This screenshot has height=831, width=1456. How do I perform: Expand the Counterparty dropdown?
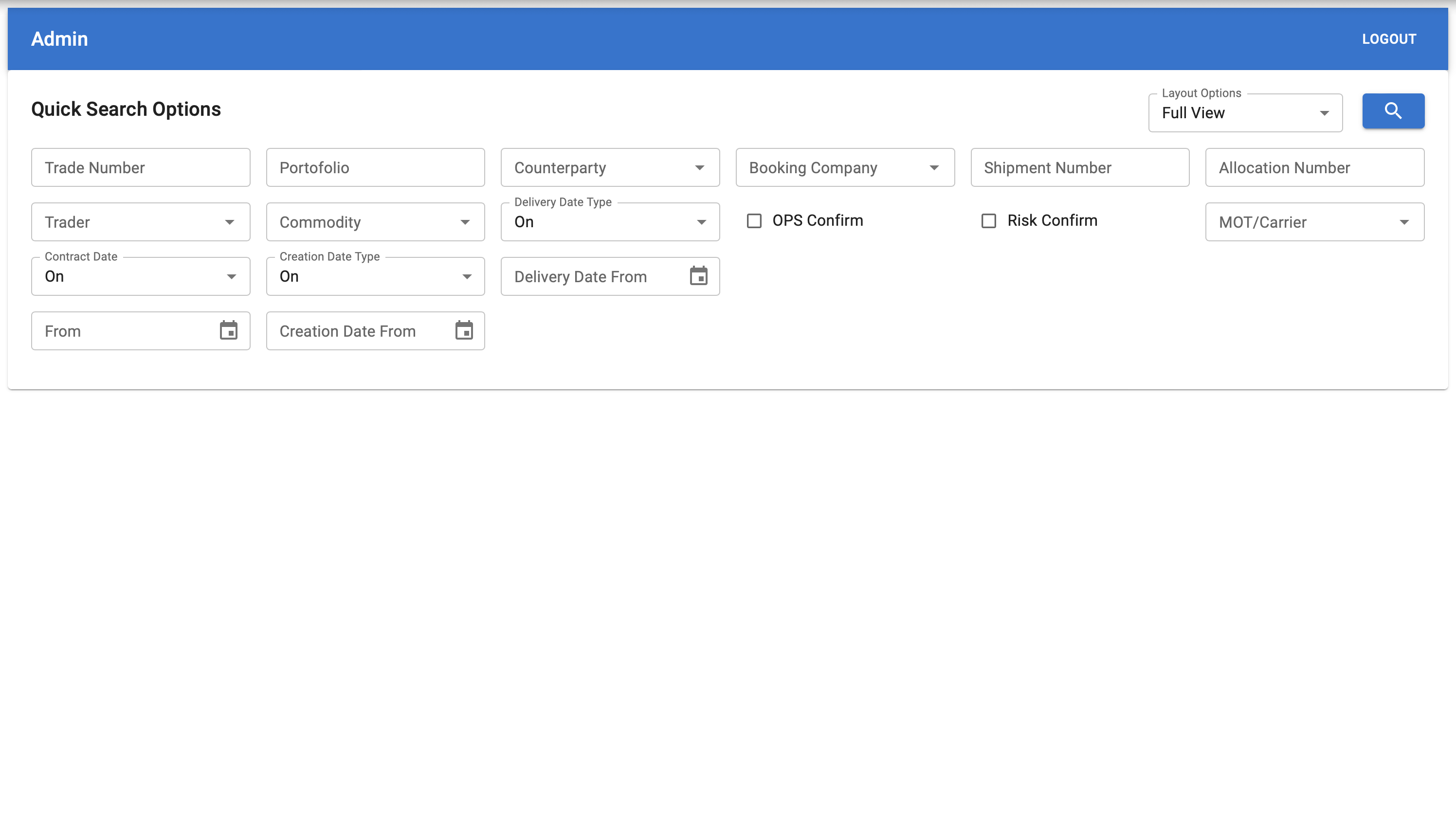pyautogui.click(x=610, y=168)
